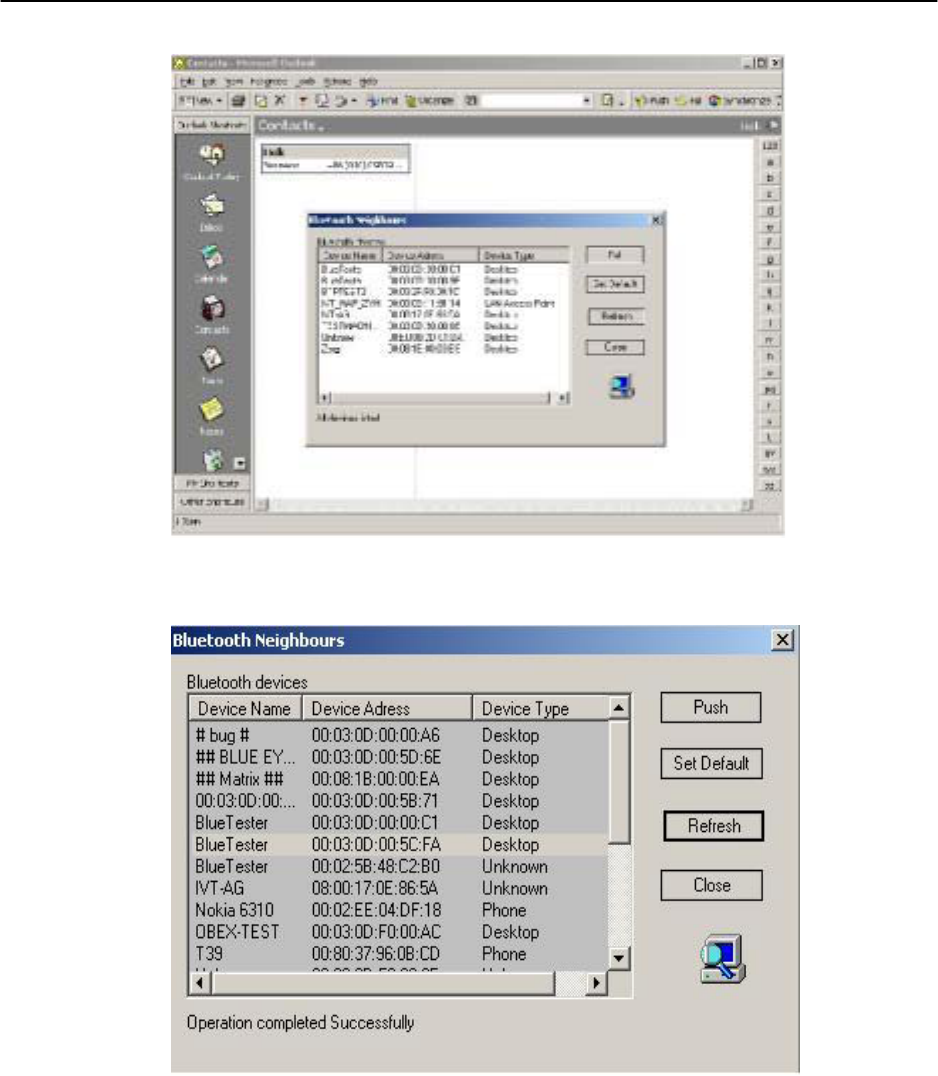Image resolution: width=938 pixels, height=1076 pixels.
Task: Open the Favorites menu in Outlook
Action: click(268, 82)
